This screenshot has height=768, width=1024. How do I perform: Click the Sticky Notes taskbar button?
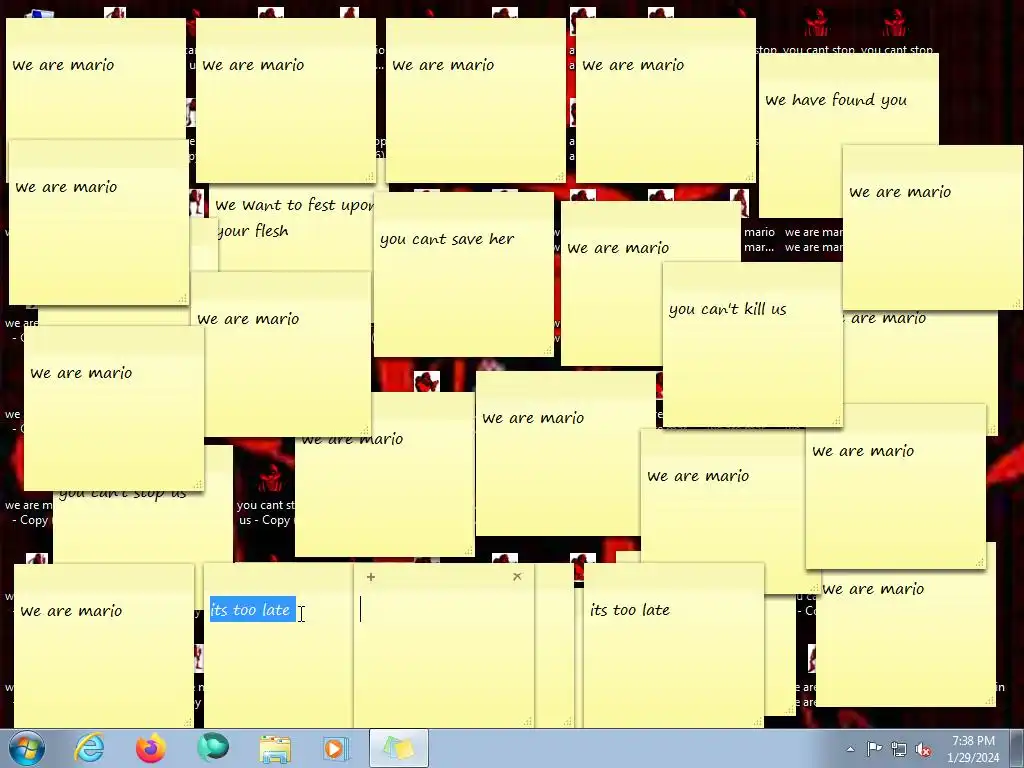(x=399, y=748)
